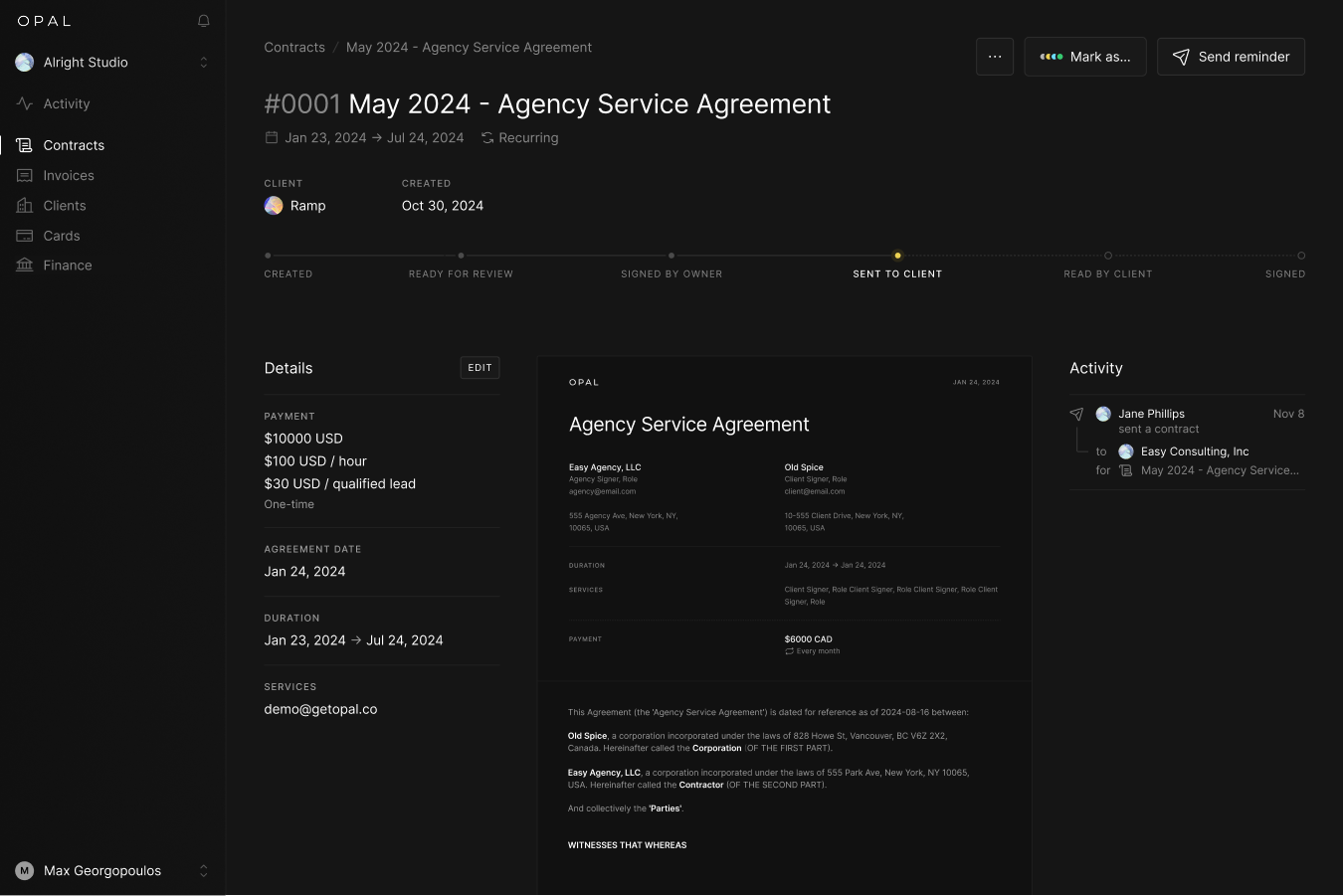Open Finance in the sidebar
The image size is (1343, 896).
pos(68,266)
